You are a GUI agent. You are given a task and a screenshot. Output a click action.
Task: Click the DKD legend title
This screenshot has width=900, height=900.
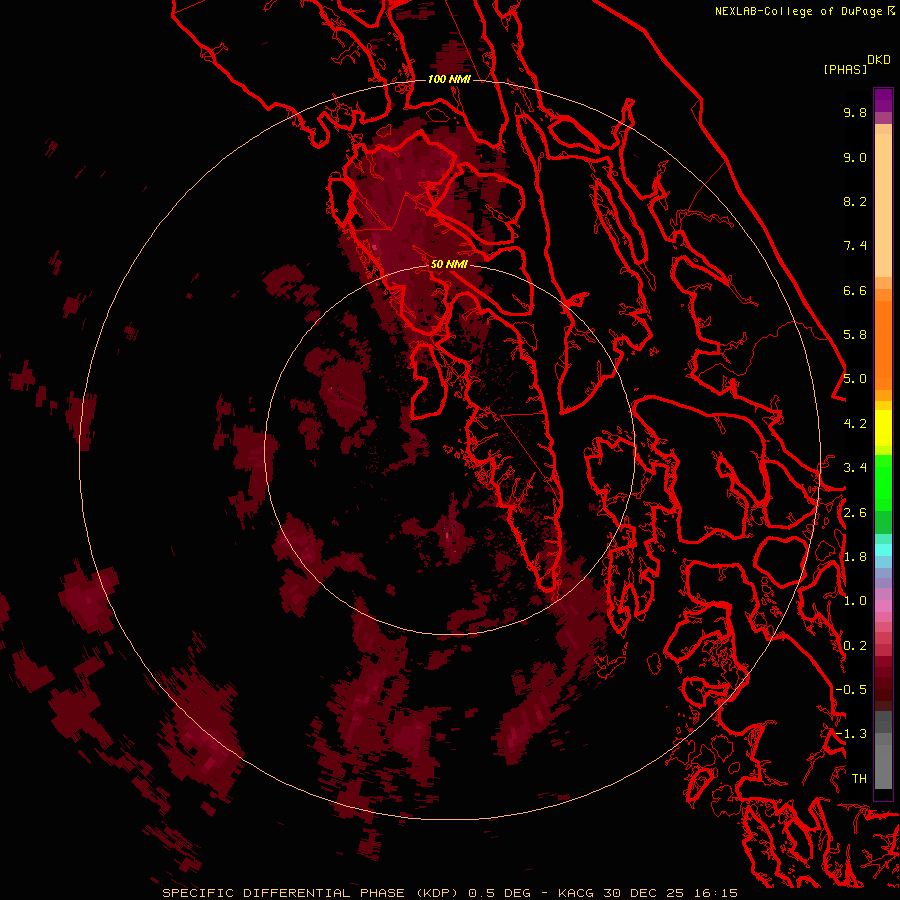(x=879, y=60)
